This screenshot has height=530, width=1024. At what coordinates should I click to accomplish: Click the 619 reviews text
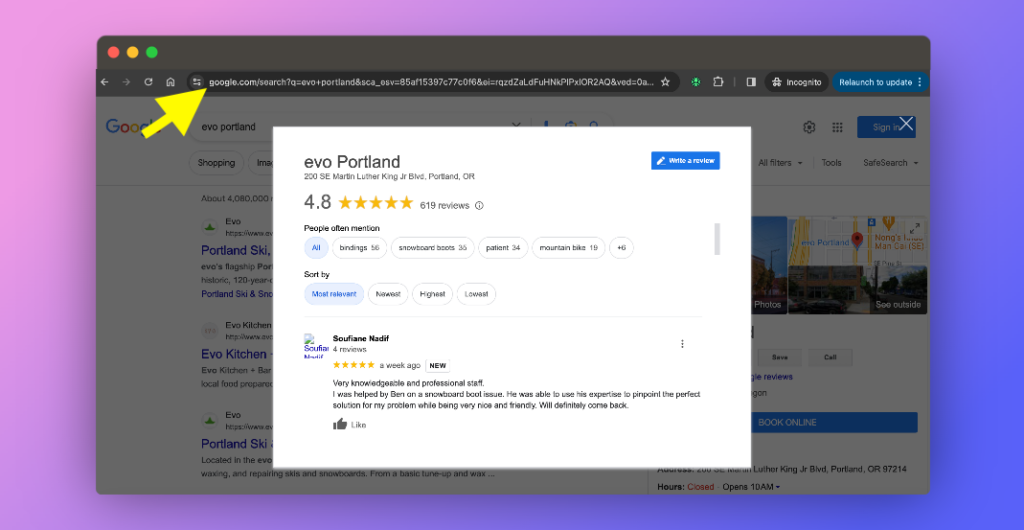[x=444, y=206]
